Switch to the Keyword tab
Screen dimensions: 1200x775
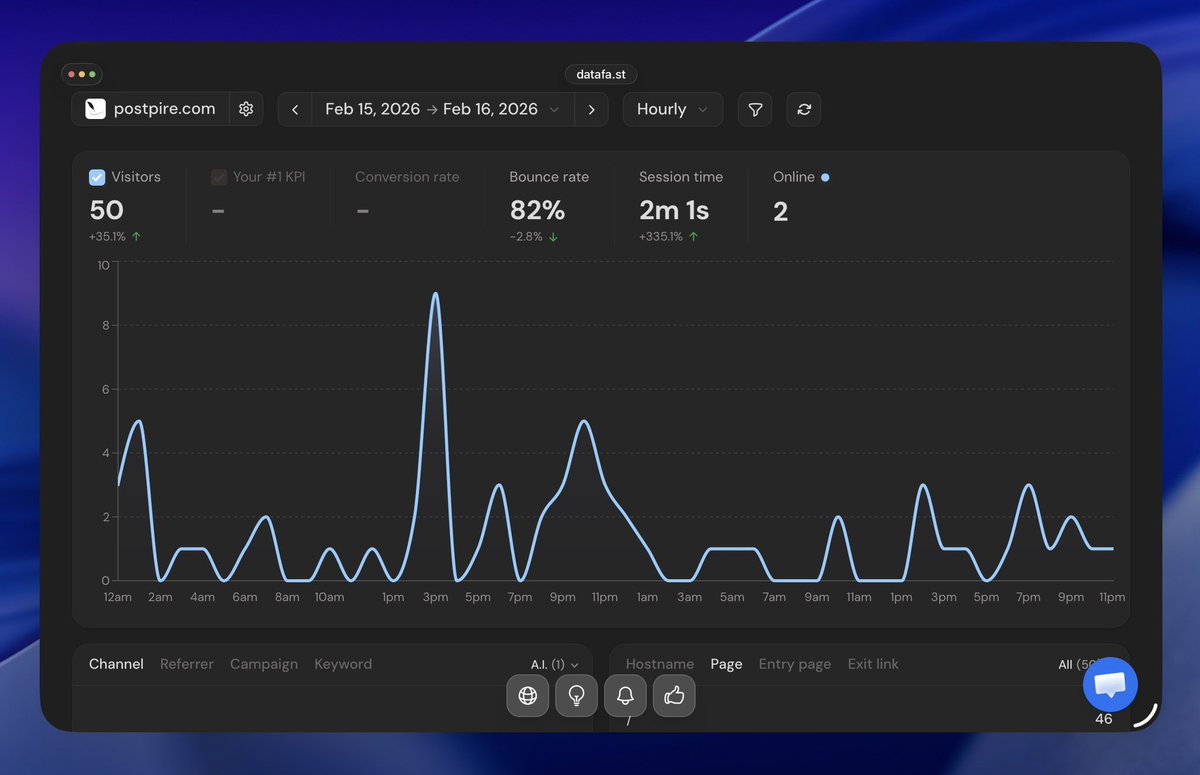click(343, 664)
